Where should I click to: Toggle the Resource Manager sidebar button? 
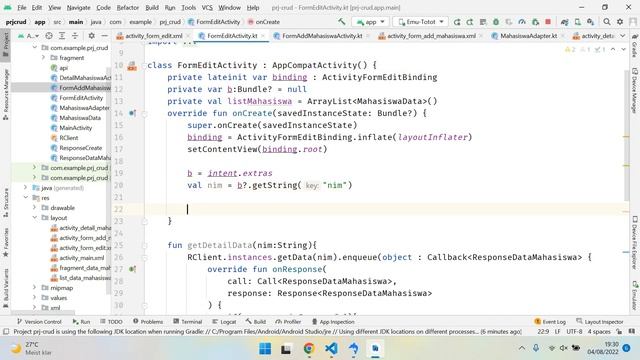6,95
